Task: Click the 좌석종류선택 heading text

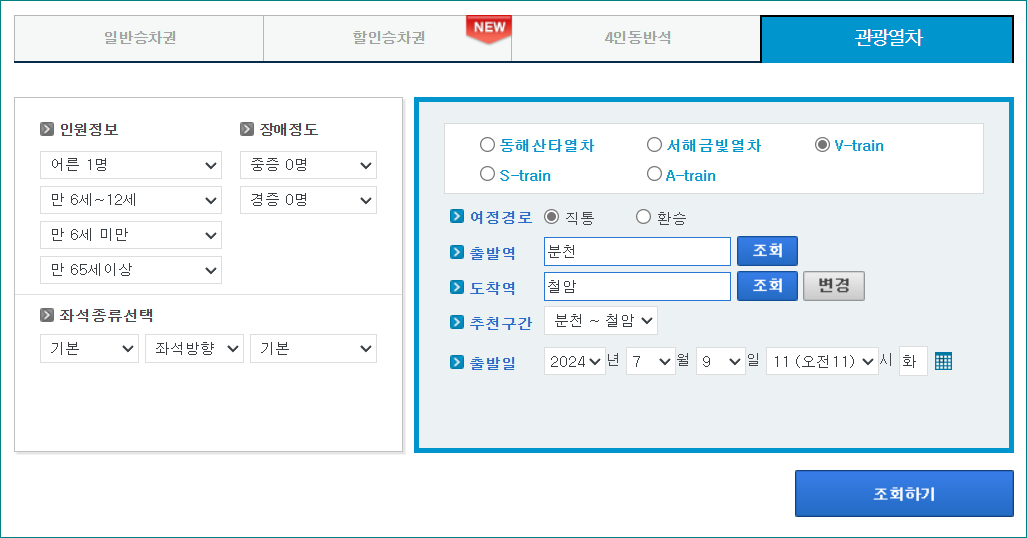Action: point(106,315)
